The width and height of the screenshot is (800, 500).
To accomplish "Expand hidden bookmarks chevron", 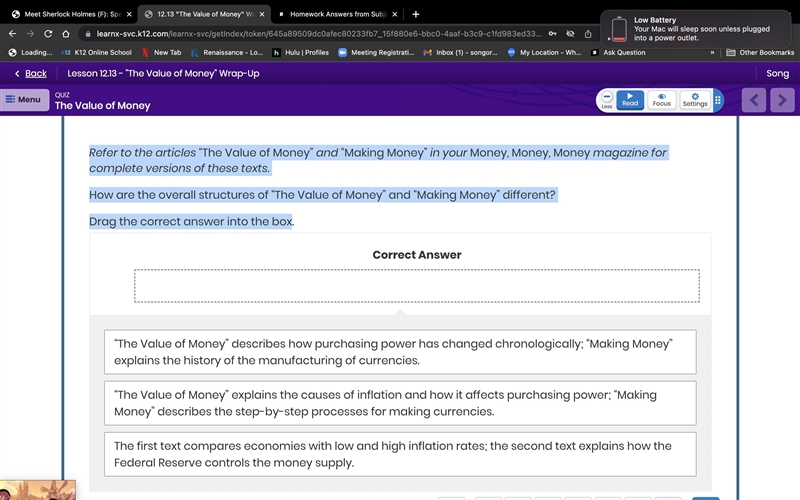I will (x=712, y=52).
